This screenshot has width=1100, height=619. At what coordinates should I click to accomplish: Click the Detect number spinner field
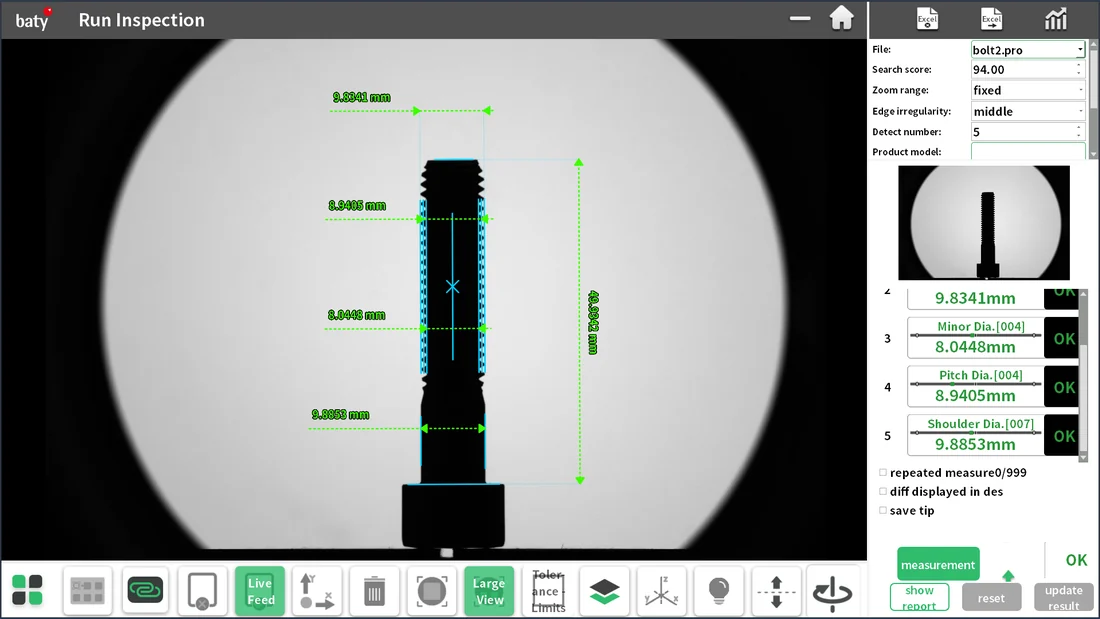(x=1028, y=131)
